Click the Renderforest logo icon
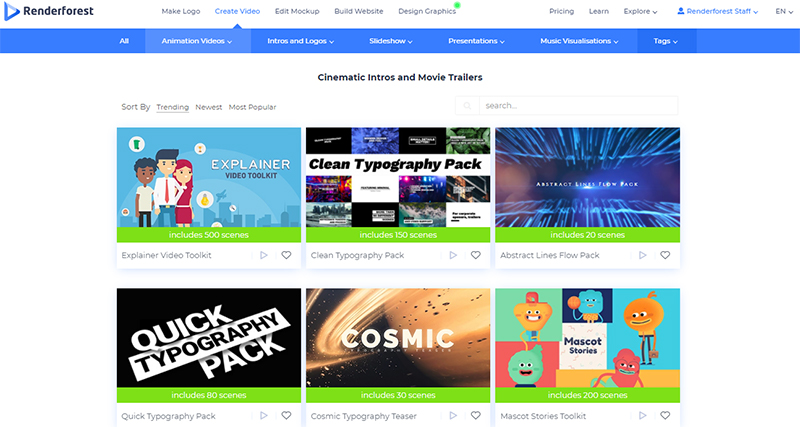Screen dimensions: 800x427 (x=12, y=12)
